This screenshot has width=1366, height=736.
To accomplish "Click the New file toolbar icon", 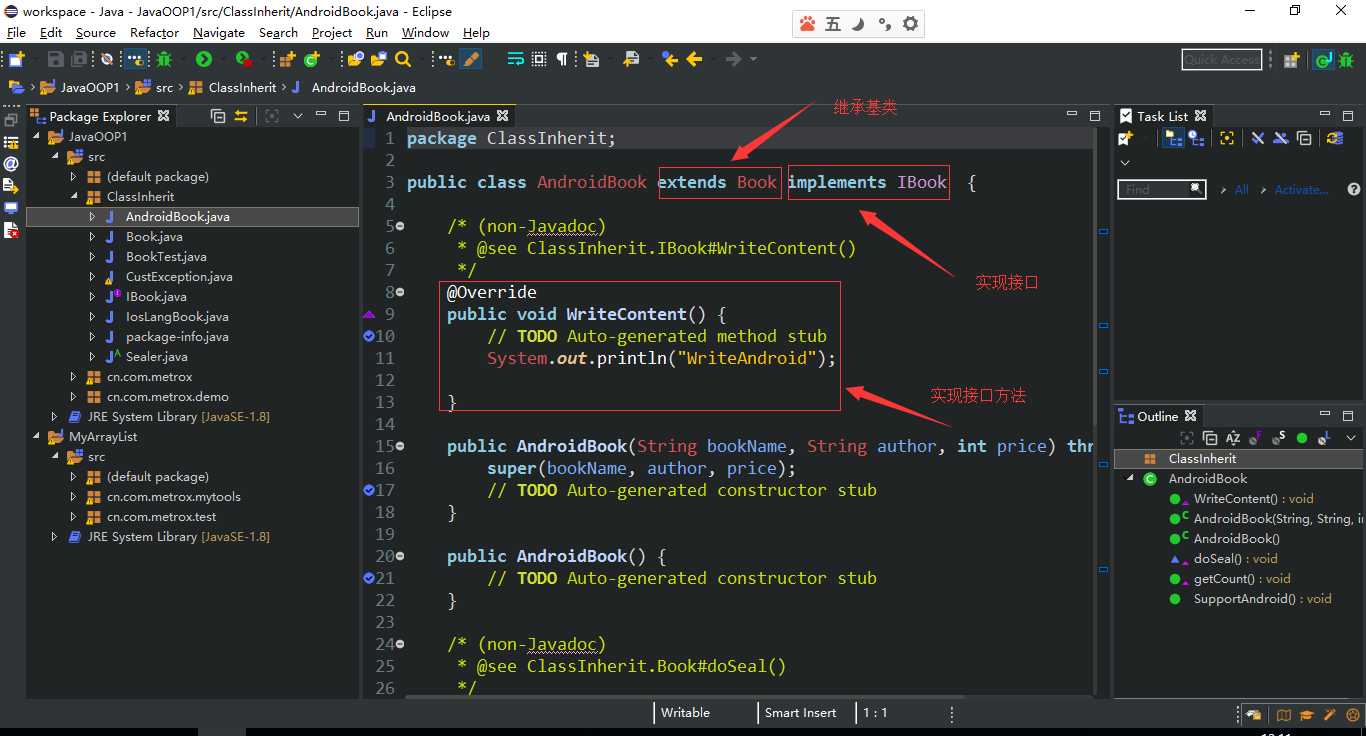I will coord(16,59).
